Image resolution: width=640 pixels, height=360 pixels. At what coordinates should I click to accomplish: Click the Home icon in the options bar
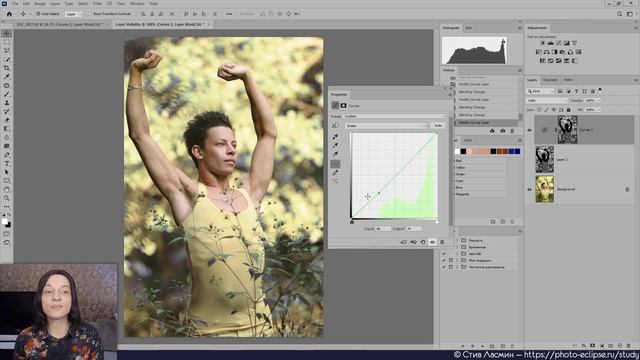(x=9, y=14)
